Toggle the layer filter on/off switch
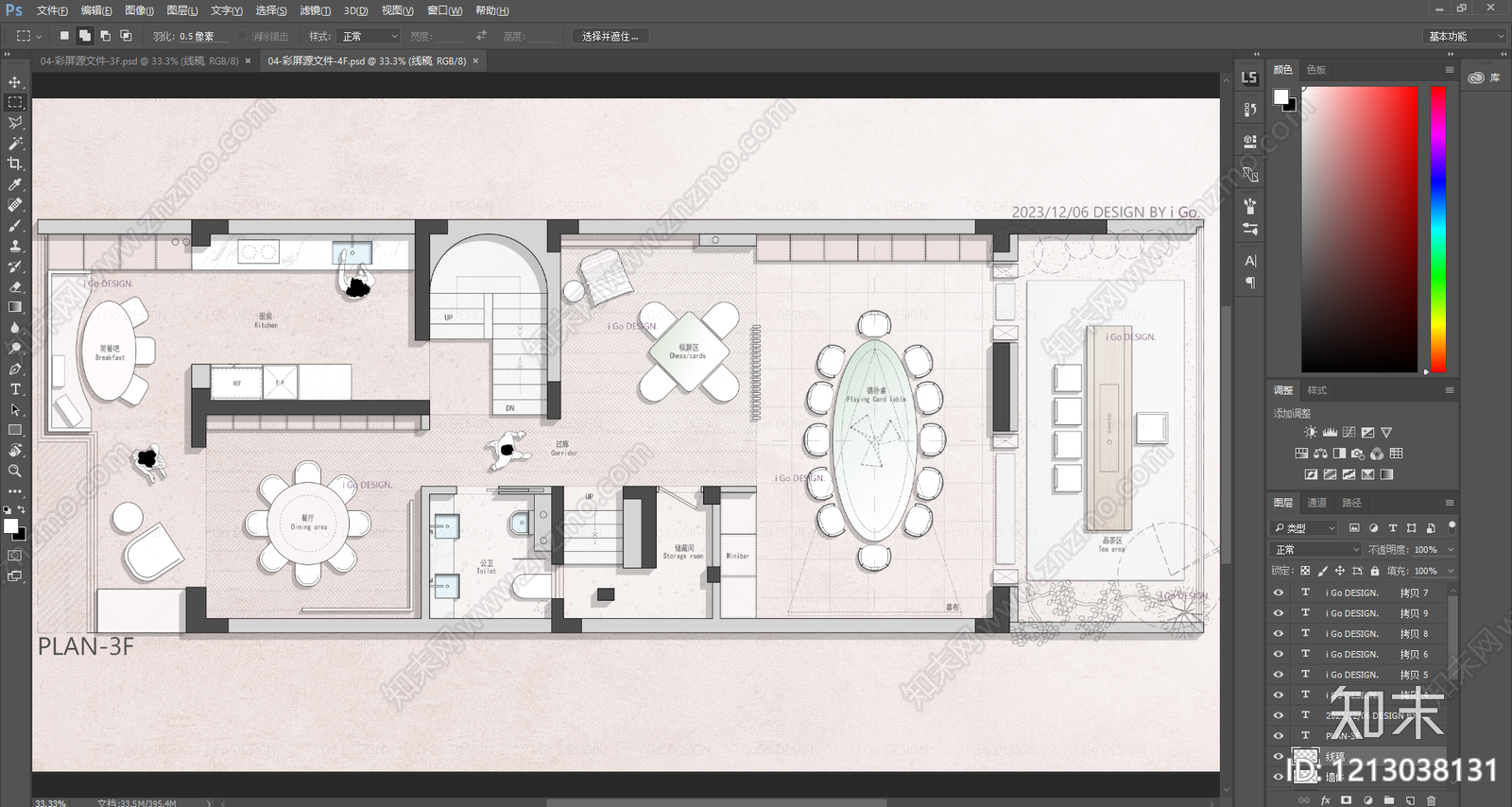This screenshot has height=807, width=1512. 1452,526
